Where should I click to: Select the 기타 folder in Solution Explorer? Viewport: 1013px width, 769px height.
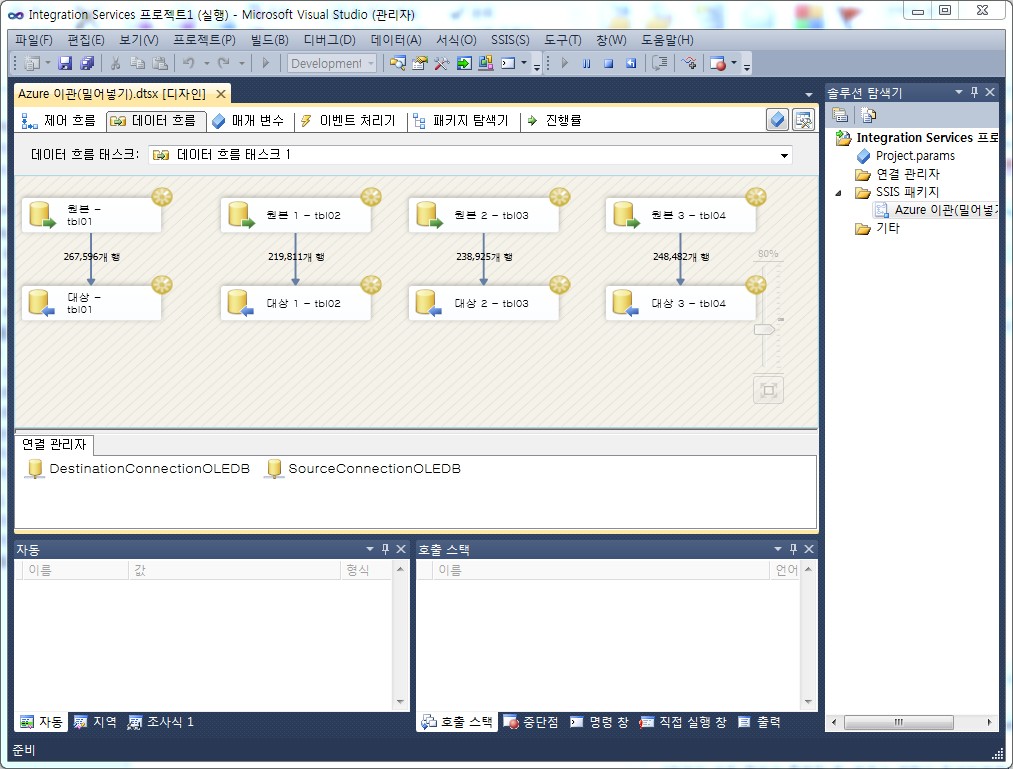click(x=877, y=228)
